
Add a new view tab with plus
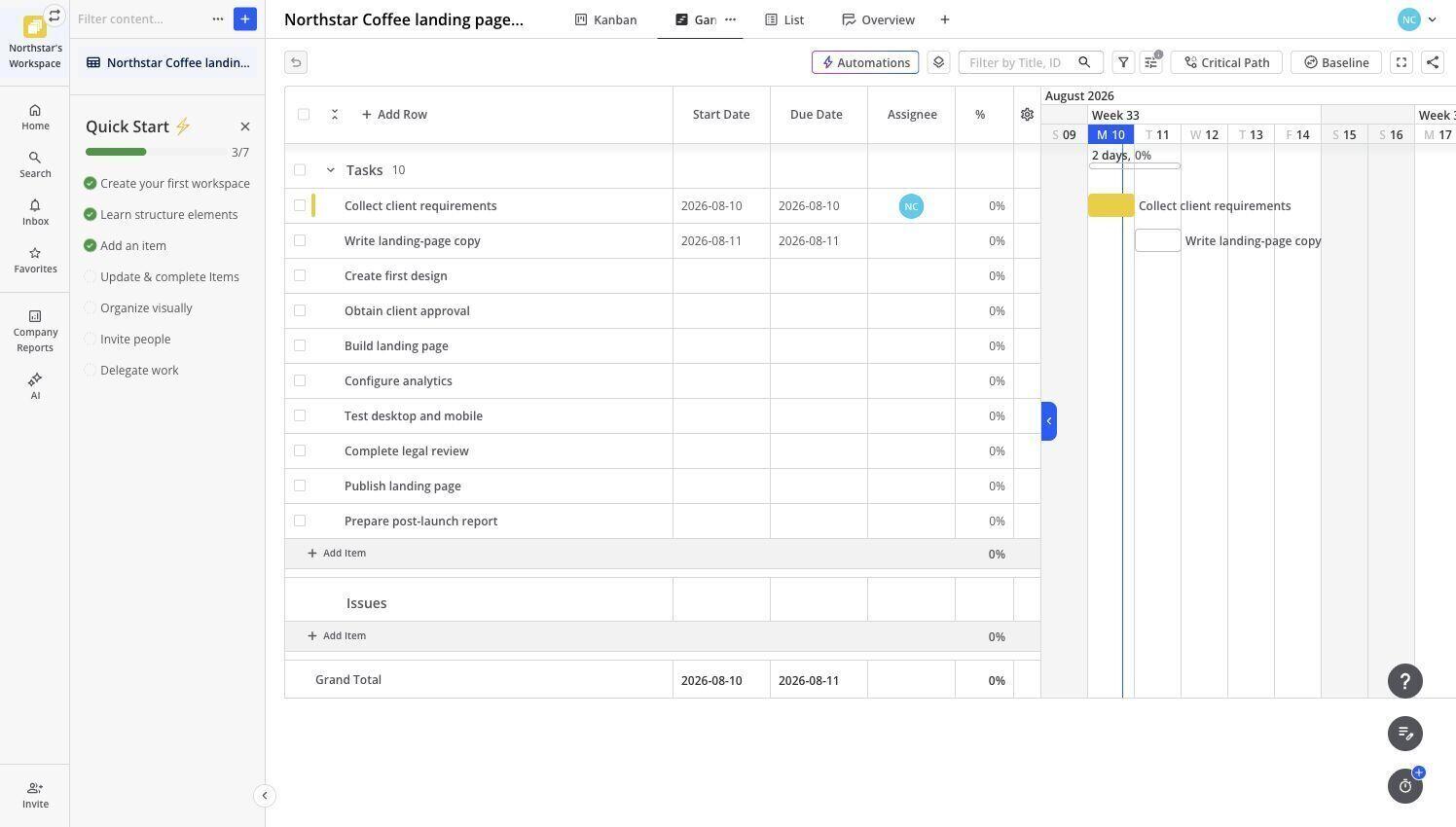[944, 19]
